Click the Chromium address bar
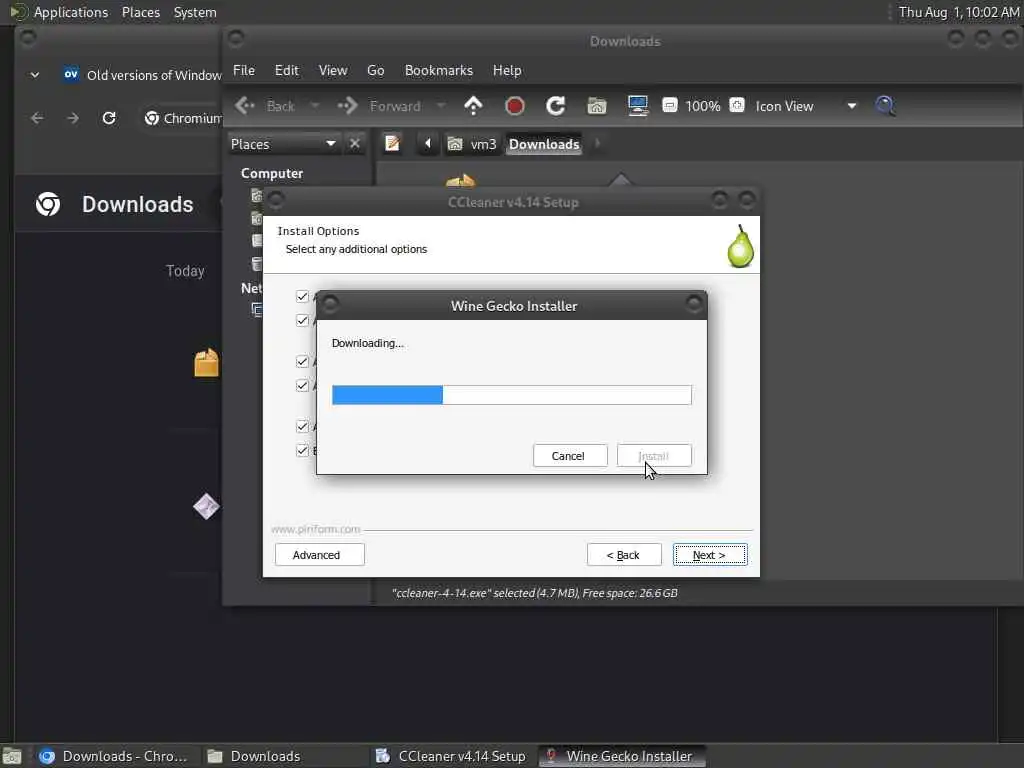Image resolution: width=1024 pixels, height=768 pixels. point(182,118)
